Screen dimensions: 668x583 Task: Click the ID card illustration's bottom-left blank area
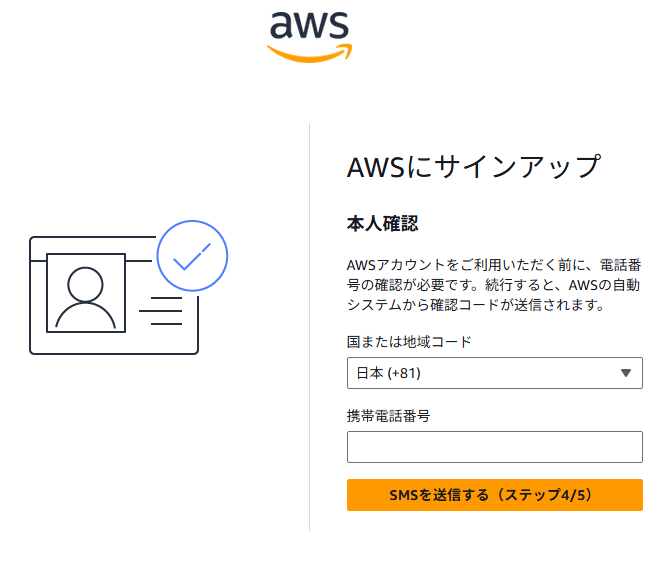pos(40,342)
